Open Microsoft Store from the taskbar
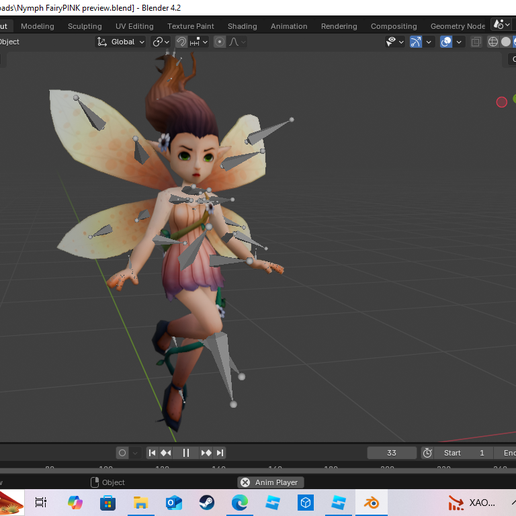Viewport: 516px width, 516px height. pyautogui.click(x=108, y=503)
